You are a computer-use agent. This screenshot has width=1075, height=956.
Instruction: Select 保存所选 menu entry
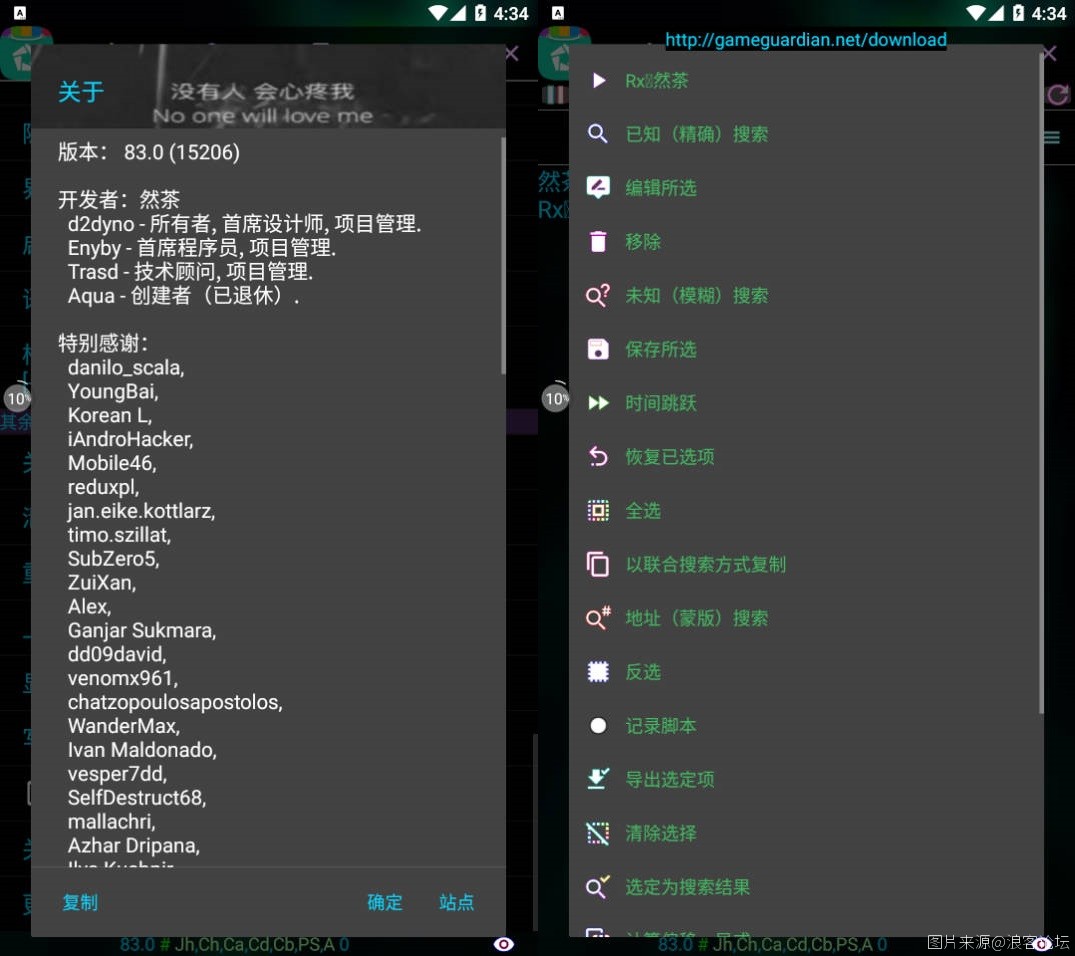(661, 349)
